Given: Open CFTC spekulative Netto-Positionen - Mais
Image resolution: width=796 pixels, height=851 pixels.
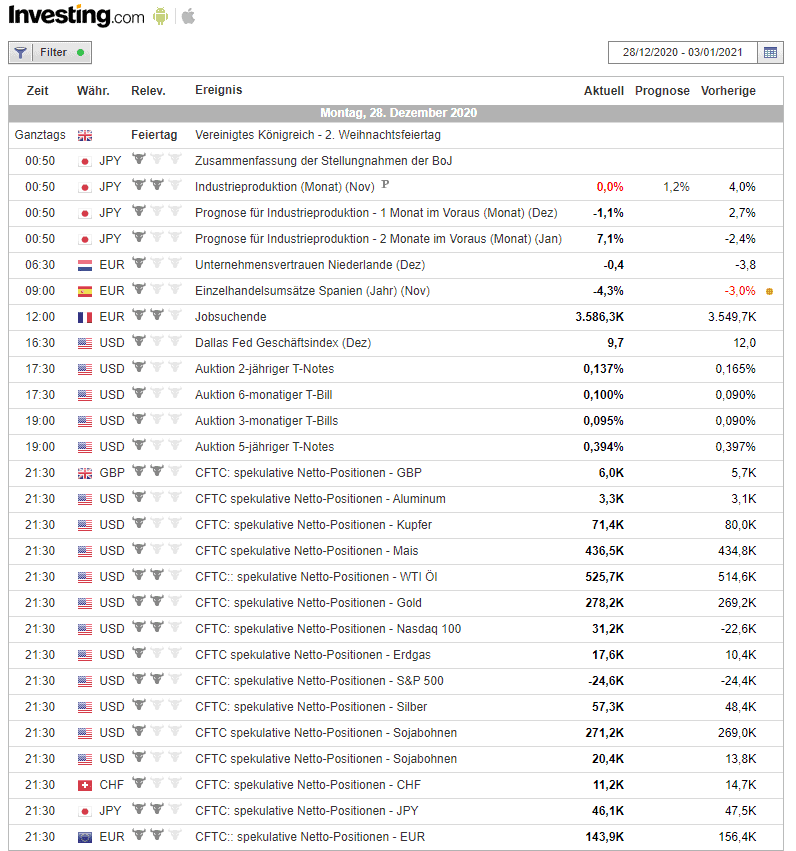Looking at the screenshot, I should pos(307,551).
